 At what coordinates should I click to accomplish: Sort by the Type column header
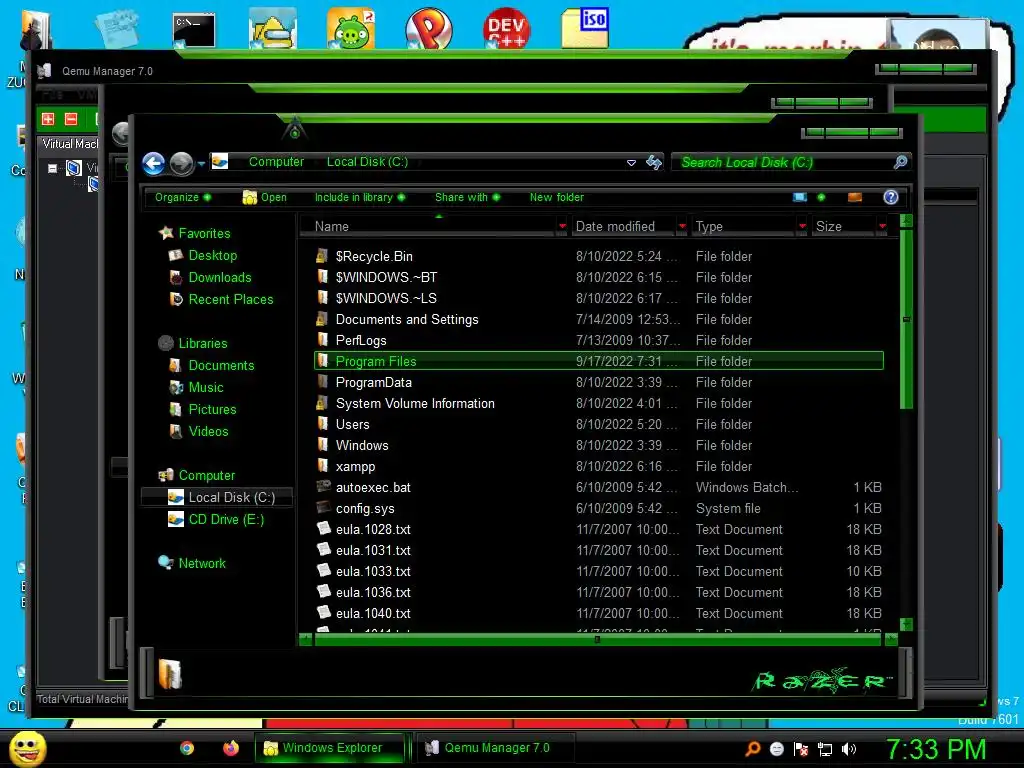743,227
